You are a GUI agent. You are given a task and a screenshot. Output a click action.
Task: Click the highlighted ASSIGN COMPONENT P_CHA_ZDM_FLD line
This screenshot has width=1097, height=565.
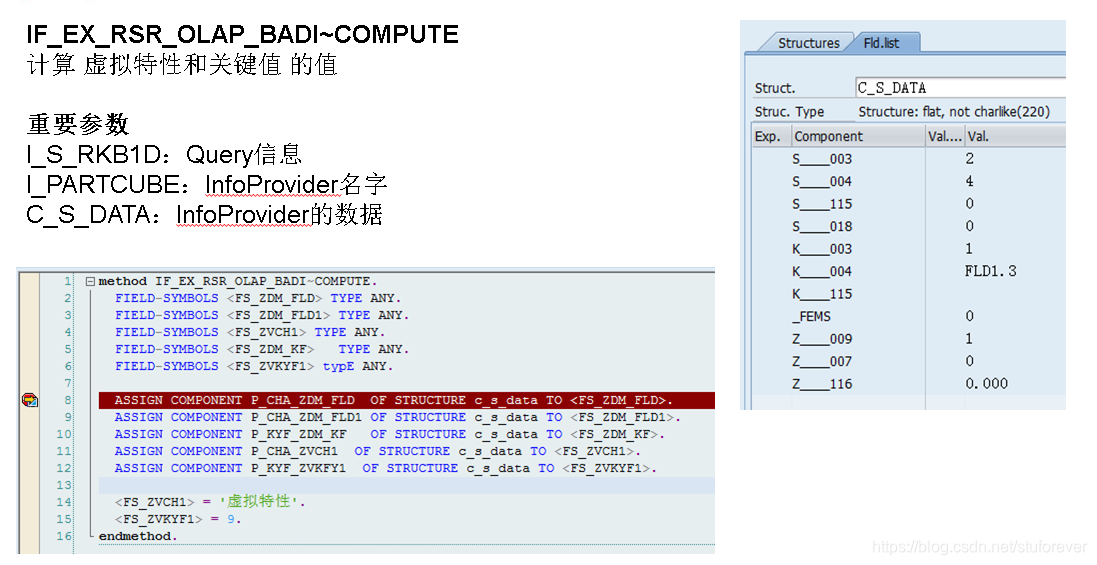(406, 400)
